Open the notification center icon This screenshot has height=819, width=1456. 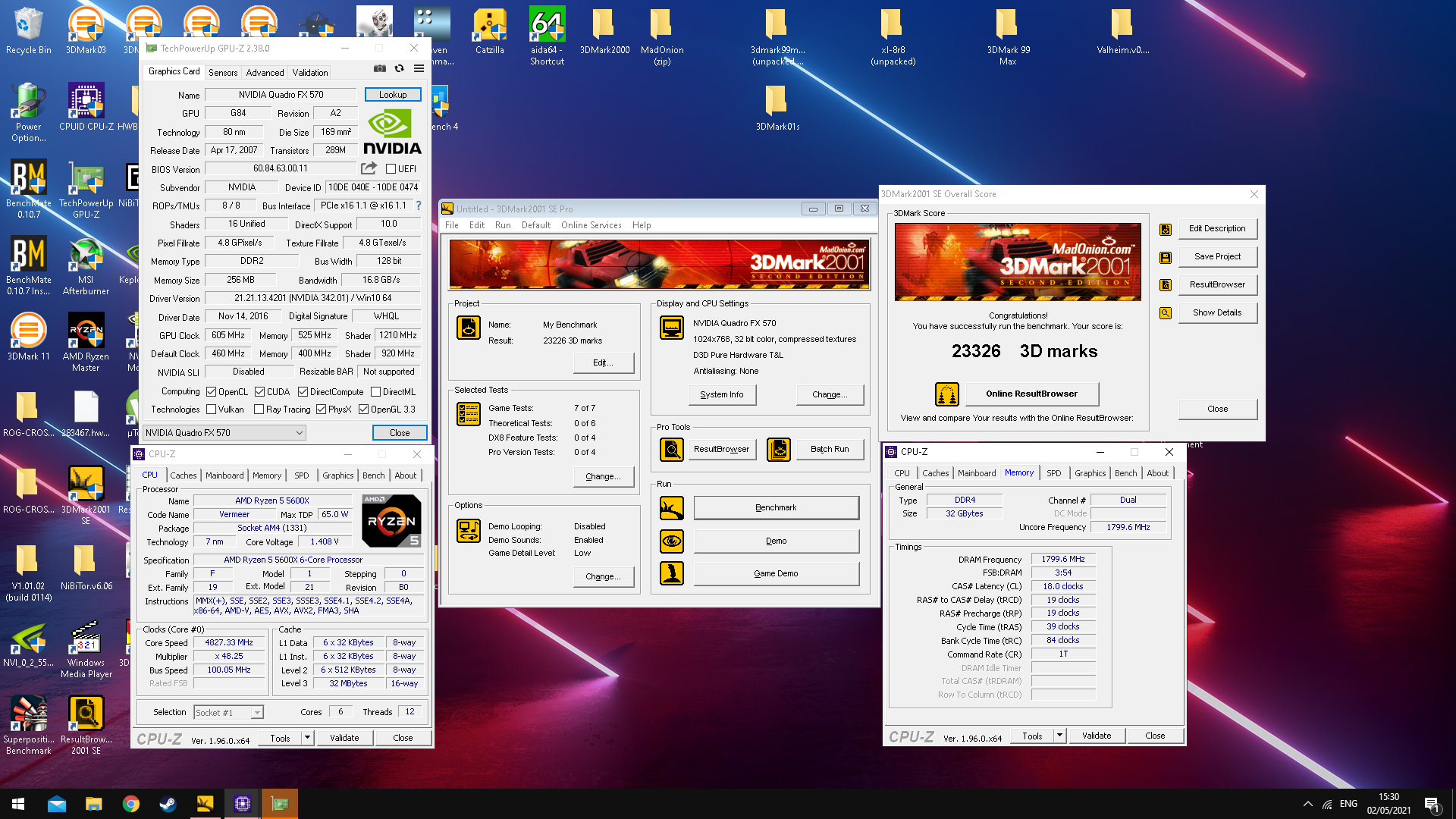coord(1432,804)
